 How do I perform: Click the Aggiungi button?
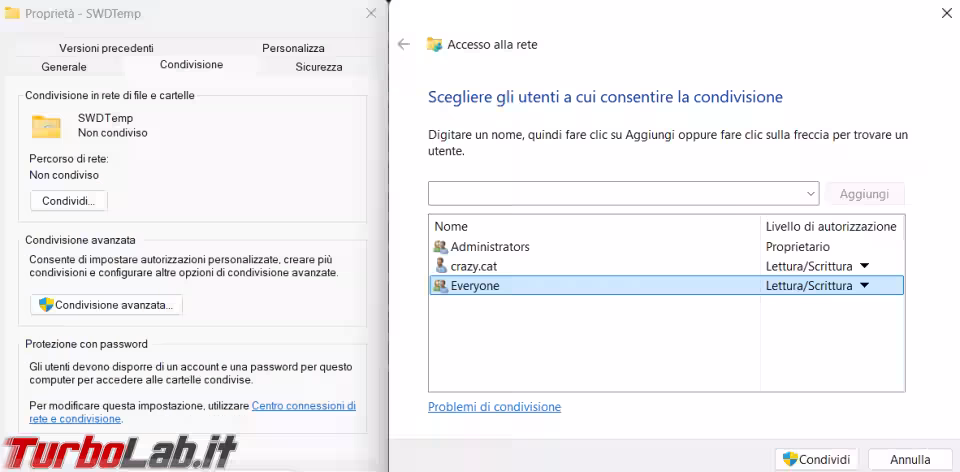click(x=864, y=193)
